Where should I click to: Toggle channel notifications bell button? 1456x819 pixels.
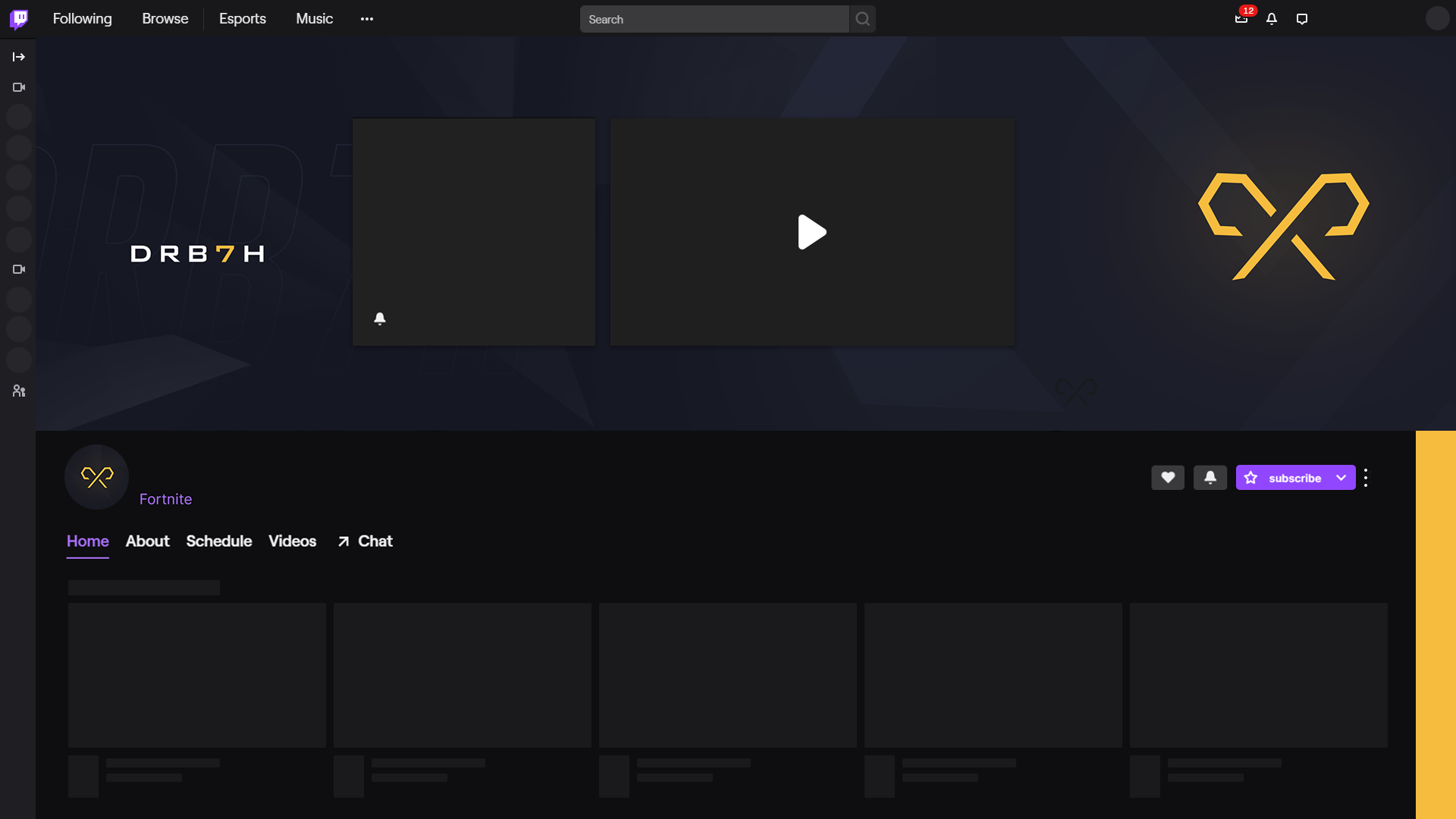tap(1210, 478)
